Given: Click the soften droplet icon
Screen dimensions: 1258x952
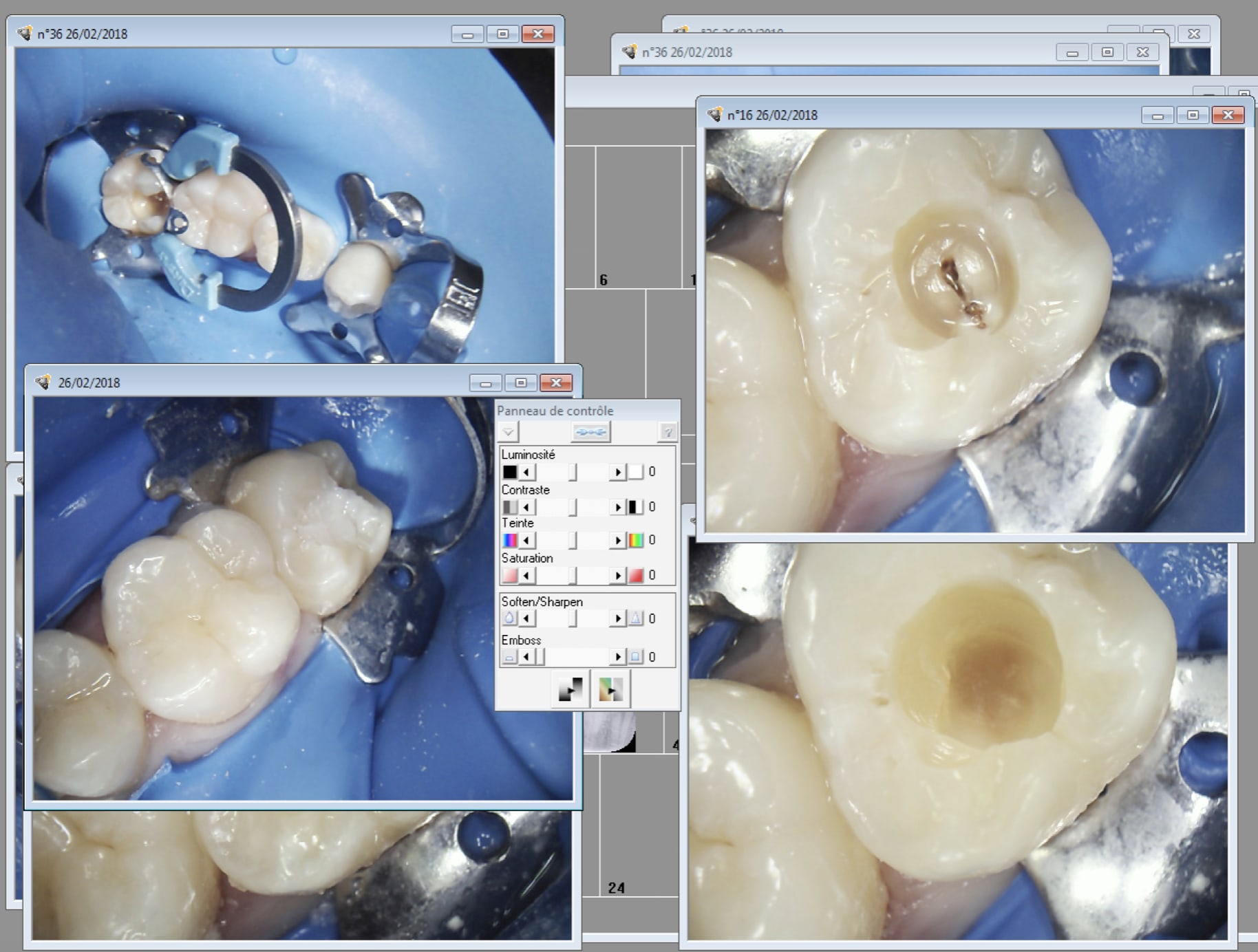Looking at the screenshot, I should click(x=509, y=618).
